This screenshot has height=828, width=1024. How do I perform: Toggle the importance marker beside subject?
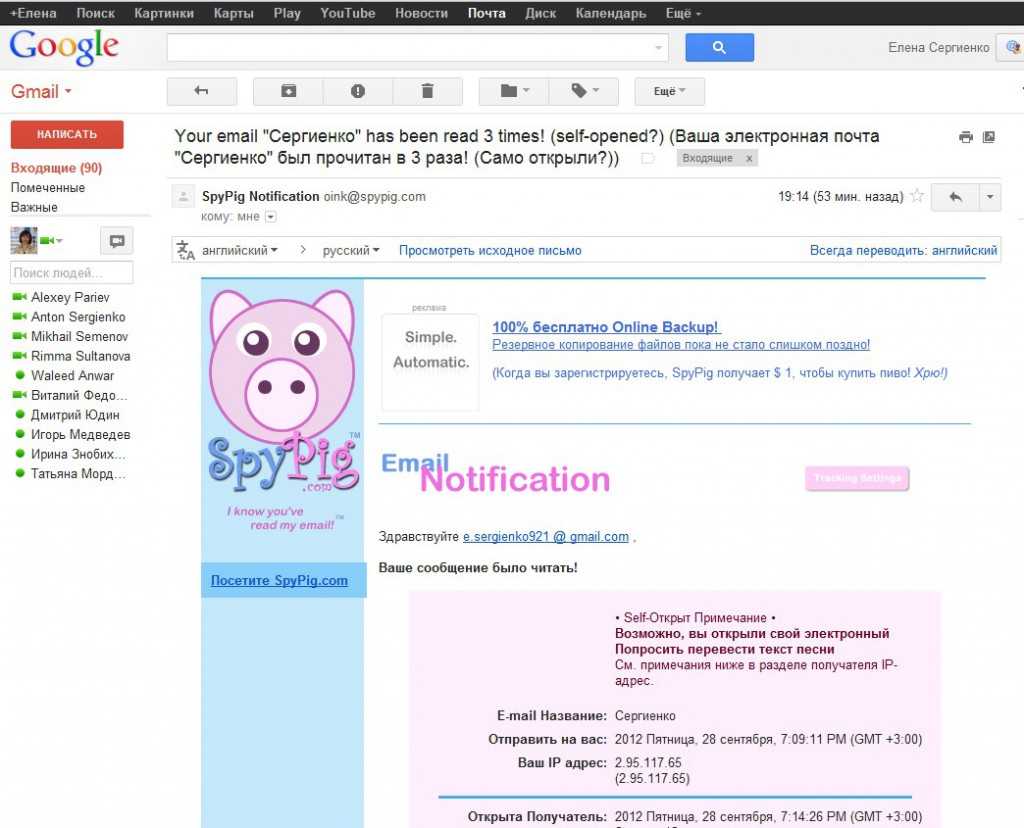648,159
